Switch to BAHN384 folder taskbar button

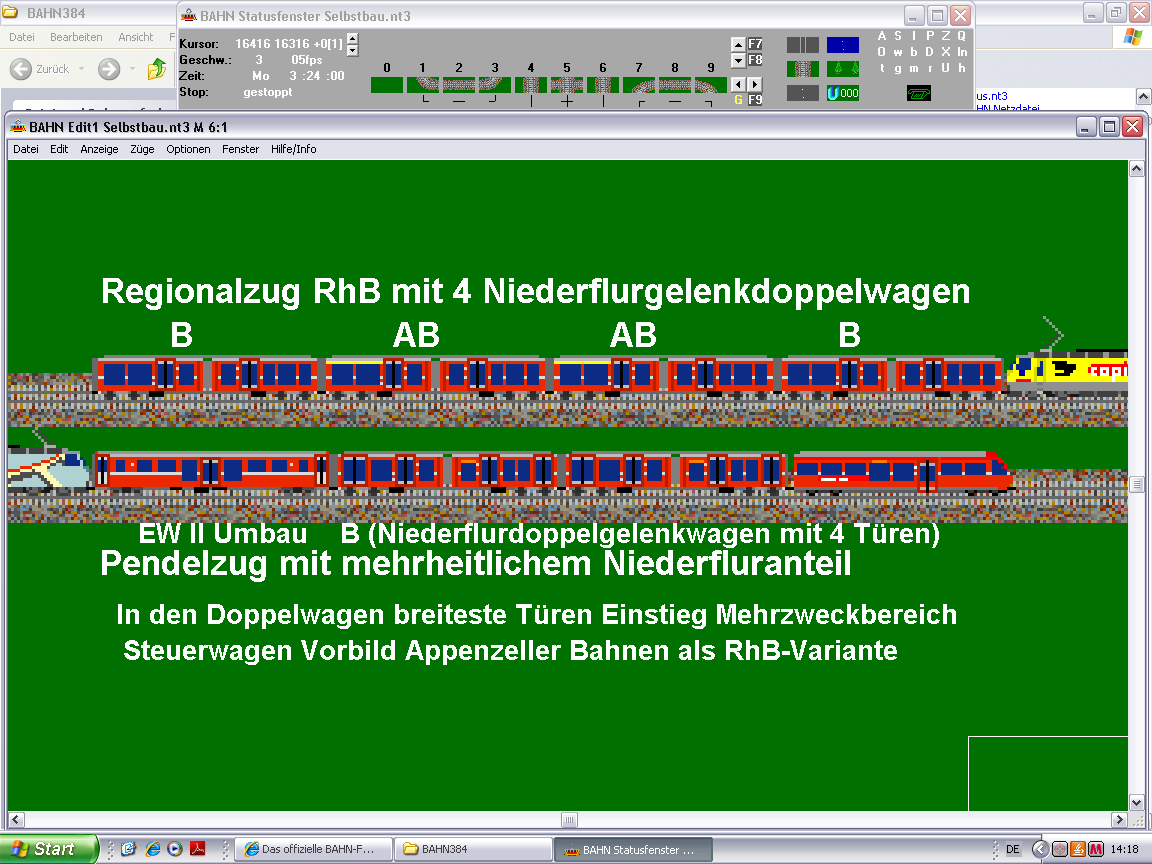(472, 849)
